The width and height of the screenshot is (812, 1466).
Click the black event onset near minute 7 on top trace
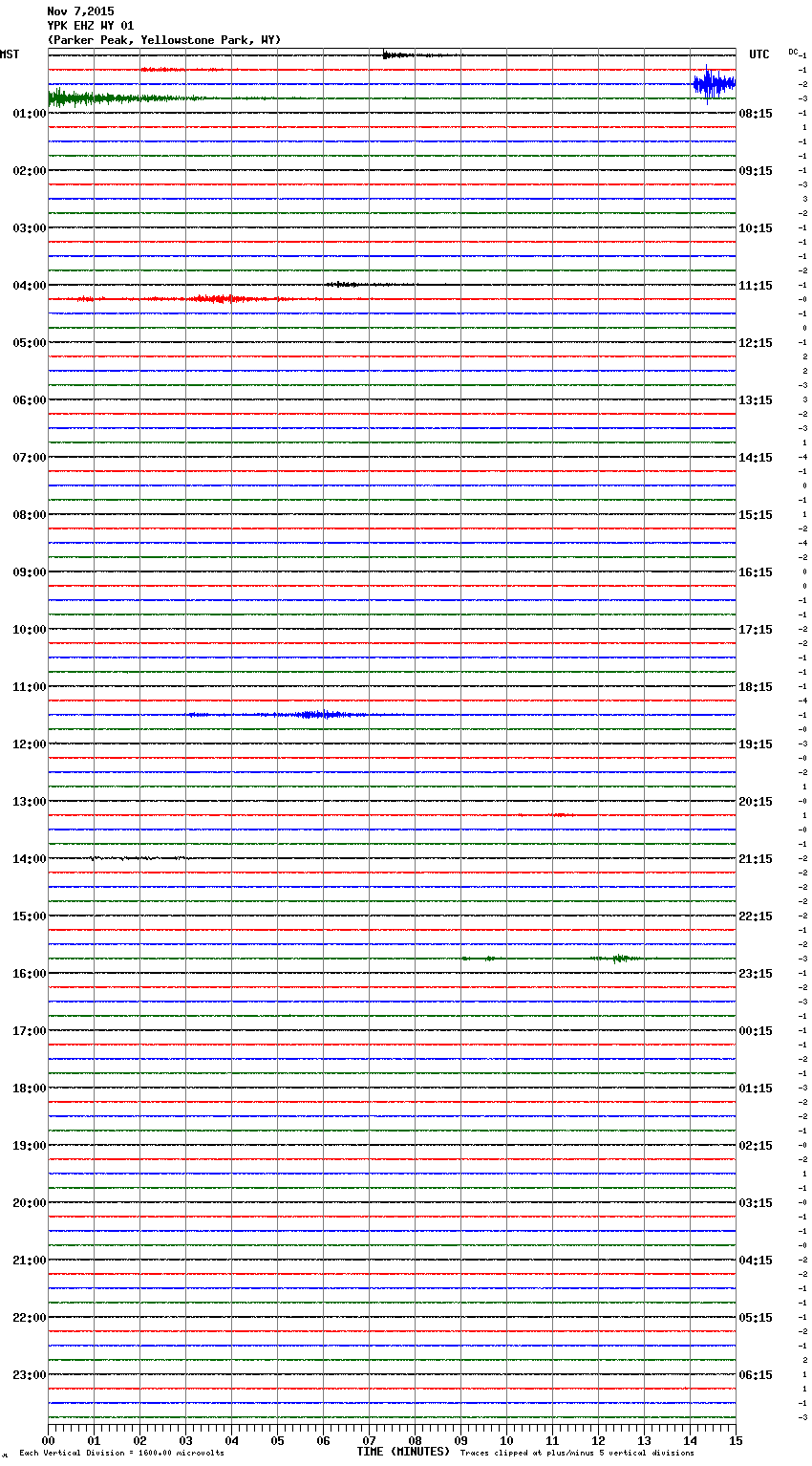[396, 54]
